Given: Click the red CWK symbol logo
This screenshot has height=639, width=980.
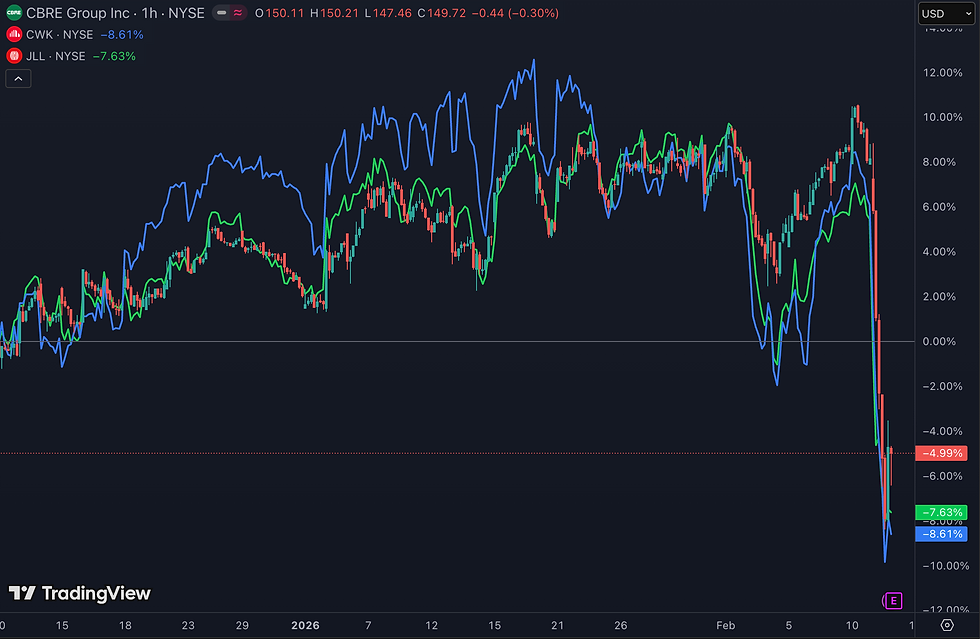Looking at the screenshot, I should point(14,34).
